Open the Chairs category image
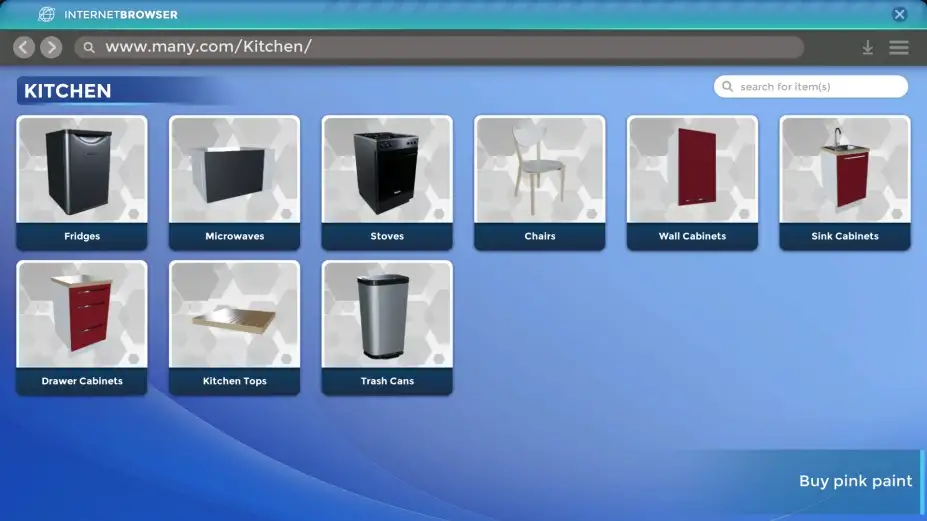This screenshot has height=521, width=927. coord(540,170)
